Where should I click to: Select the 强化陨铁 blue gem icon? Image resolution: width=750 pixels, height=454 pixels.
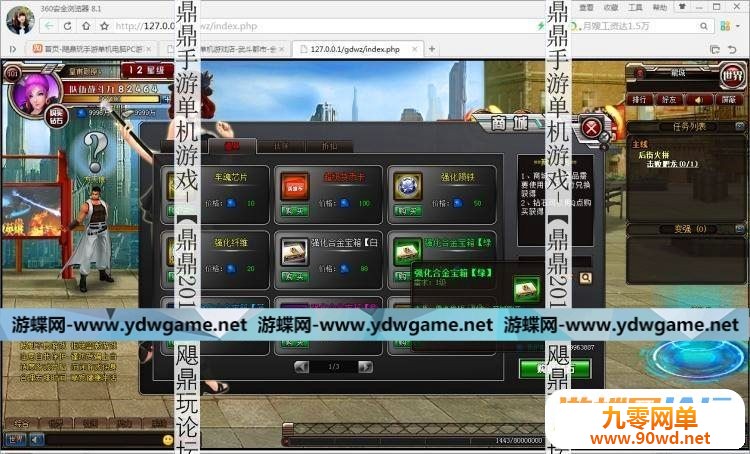(408, 187)
